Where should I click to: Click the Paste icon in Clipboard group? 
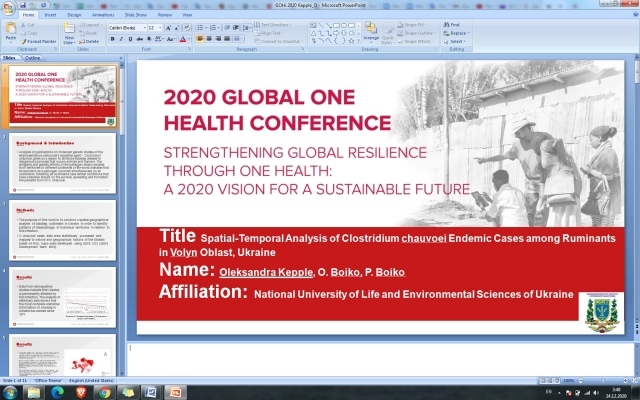click(x=11, y=33)
